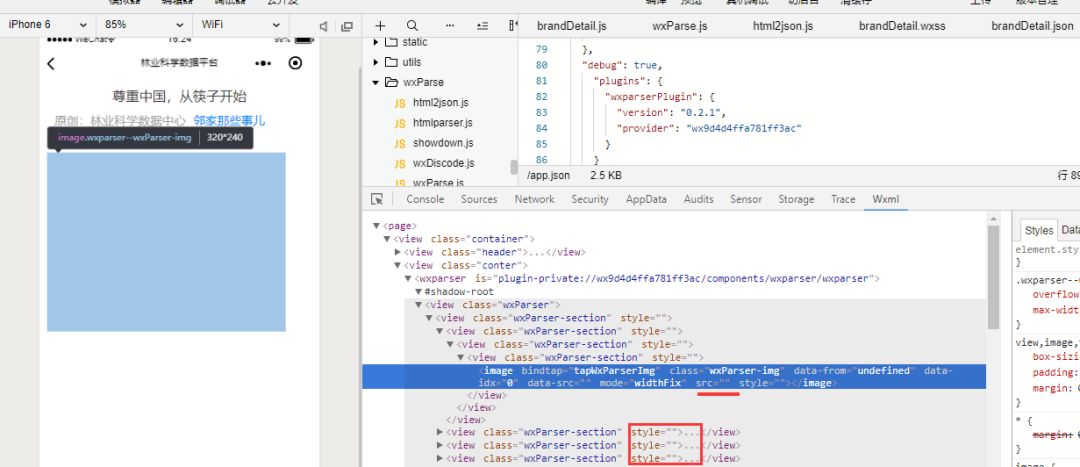This screenshot has height=467, width=1080.
Task: Select the Wxml debugger tab
Action: pos(886,199)
